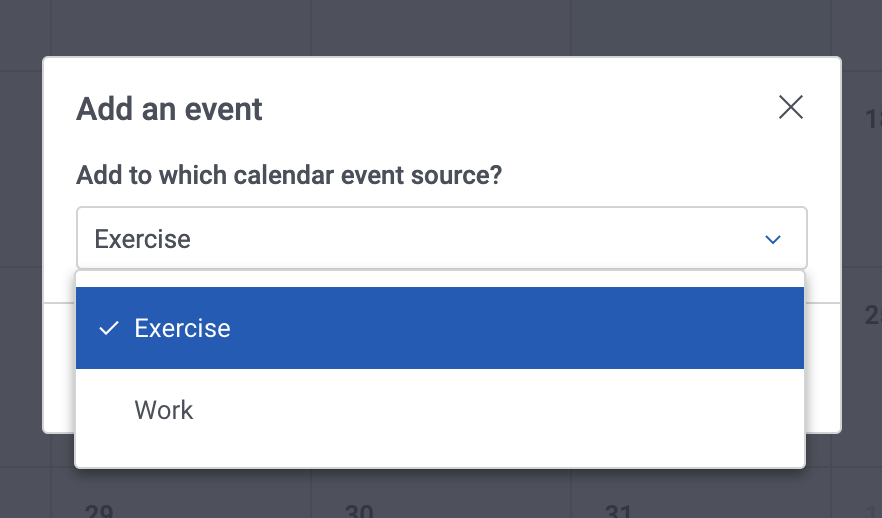Viewport: 882px width, 518px height.
Task: Click the dimmed backdrop above the dialog
Action: (440, 28)
